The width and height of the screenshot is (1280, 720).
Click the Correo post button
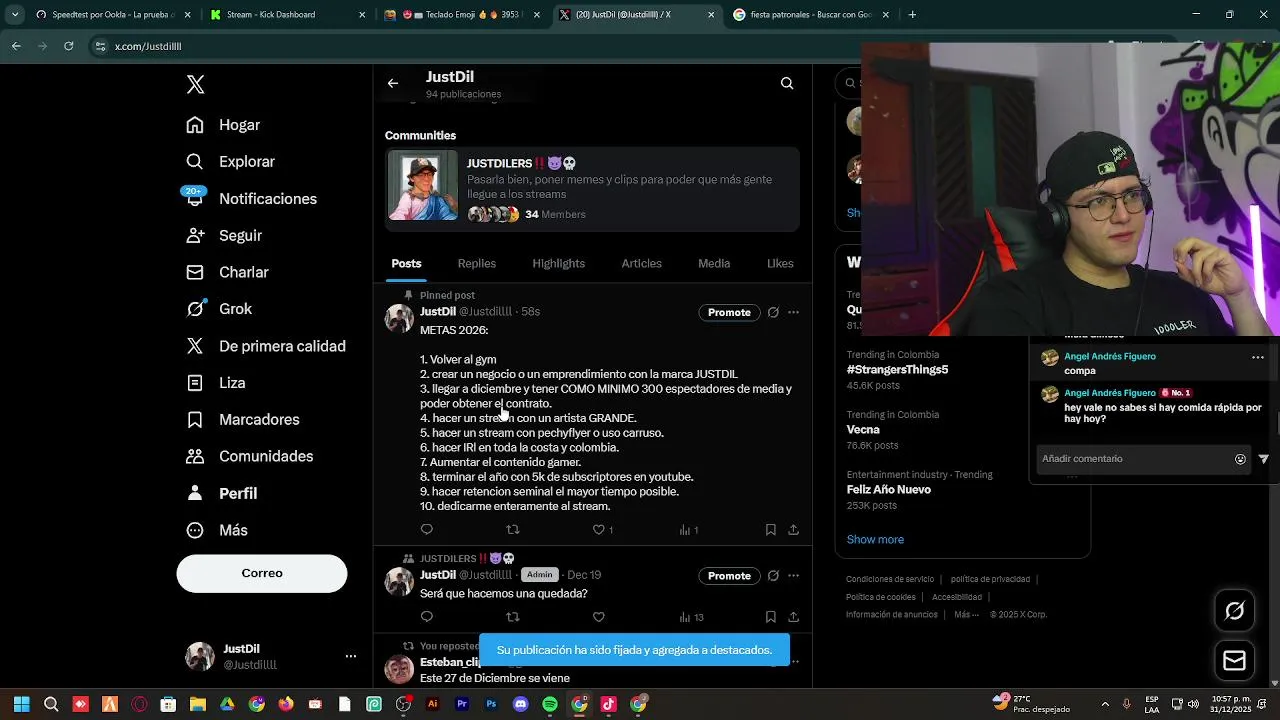(x=262, y=573)
